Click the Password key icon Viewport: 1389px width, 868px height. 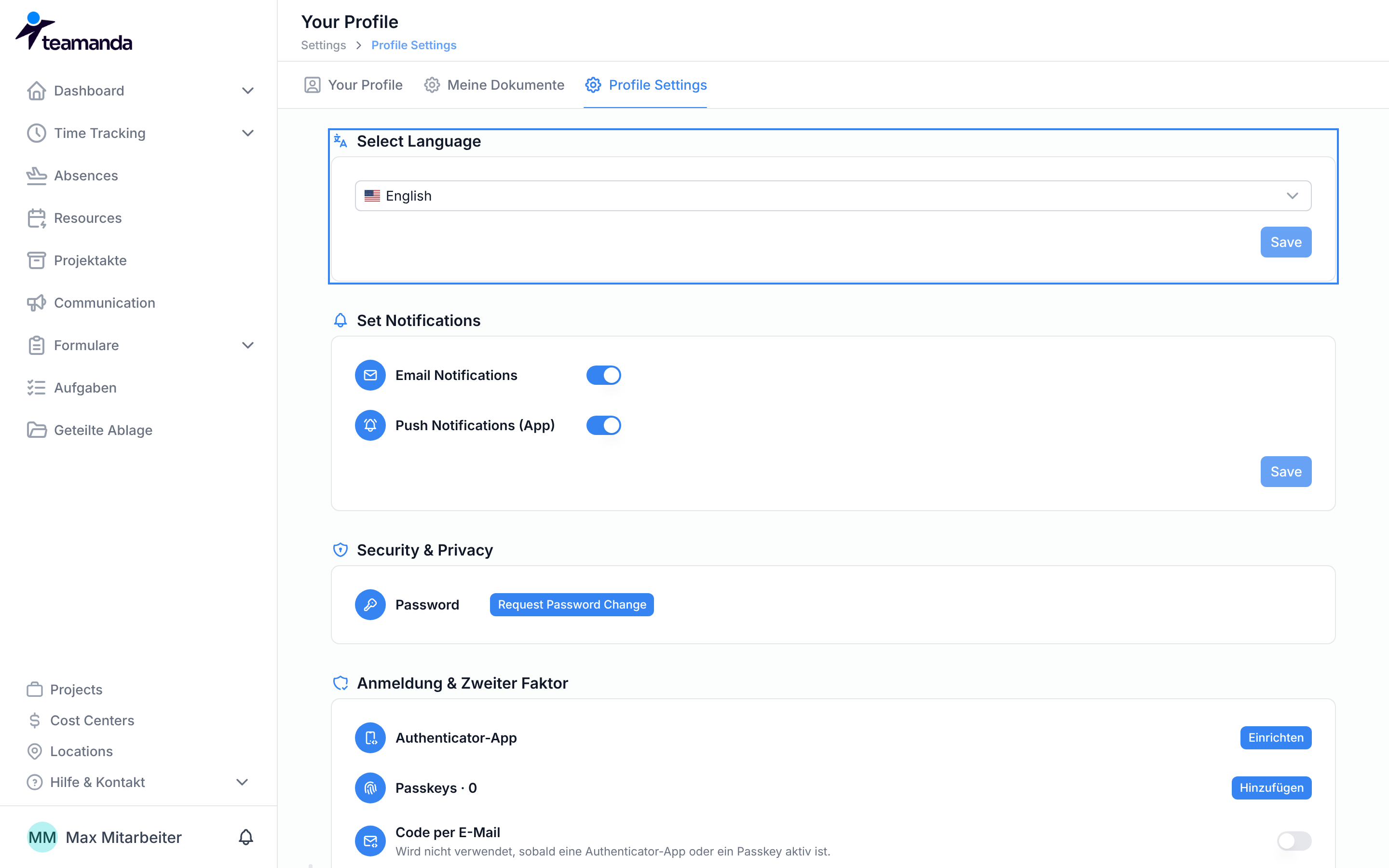370,605
